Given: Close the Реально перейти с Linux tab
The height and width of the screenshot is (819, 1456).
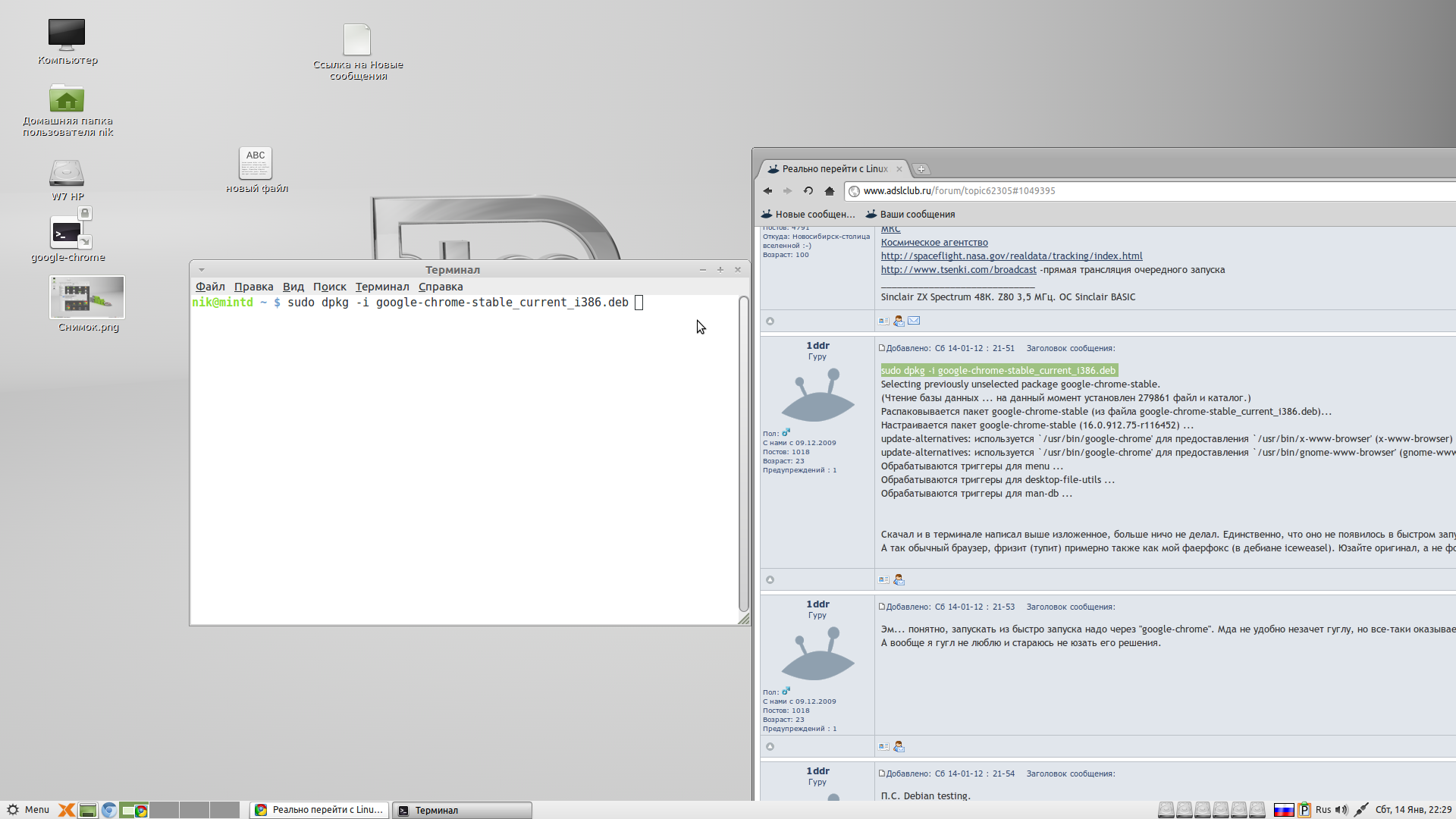Looking at the screenshot, I should [899, 169].
